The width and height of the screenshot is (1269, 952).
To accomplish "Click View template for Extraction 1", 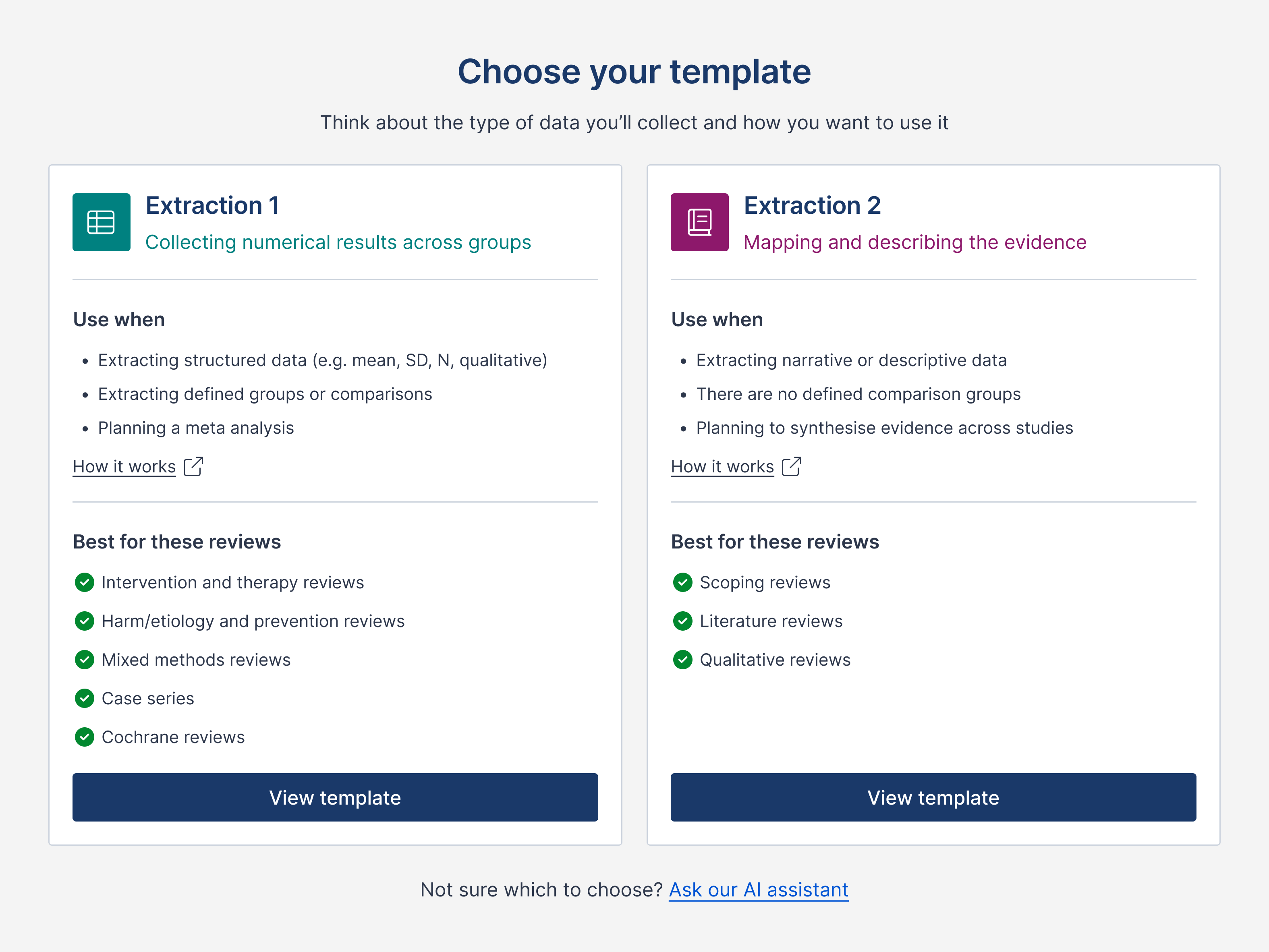I will pos(335,798).
